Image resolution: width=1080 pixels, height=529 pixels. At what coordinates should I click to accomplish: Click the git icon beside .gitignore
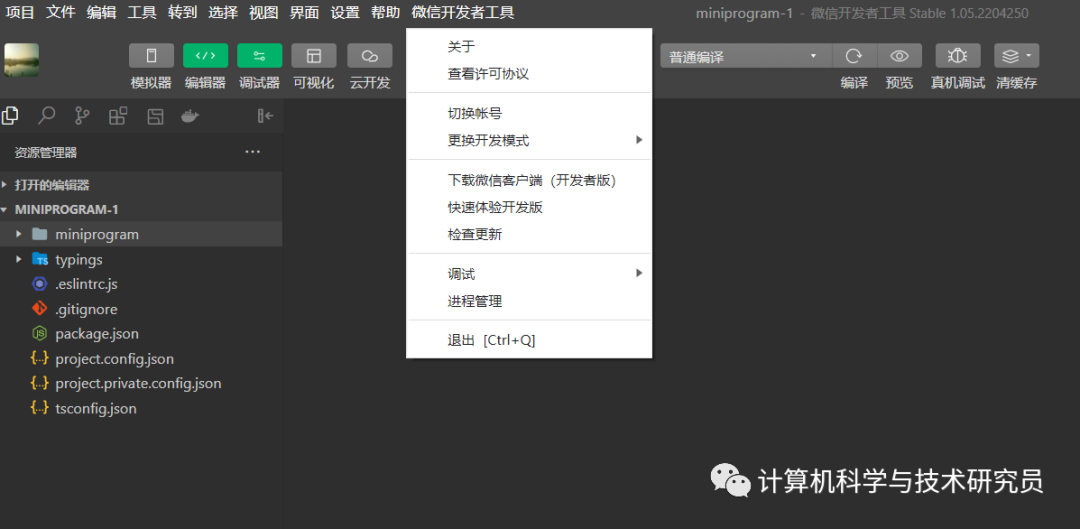tap(40, 309)
